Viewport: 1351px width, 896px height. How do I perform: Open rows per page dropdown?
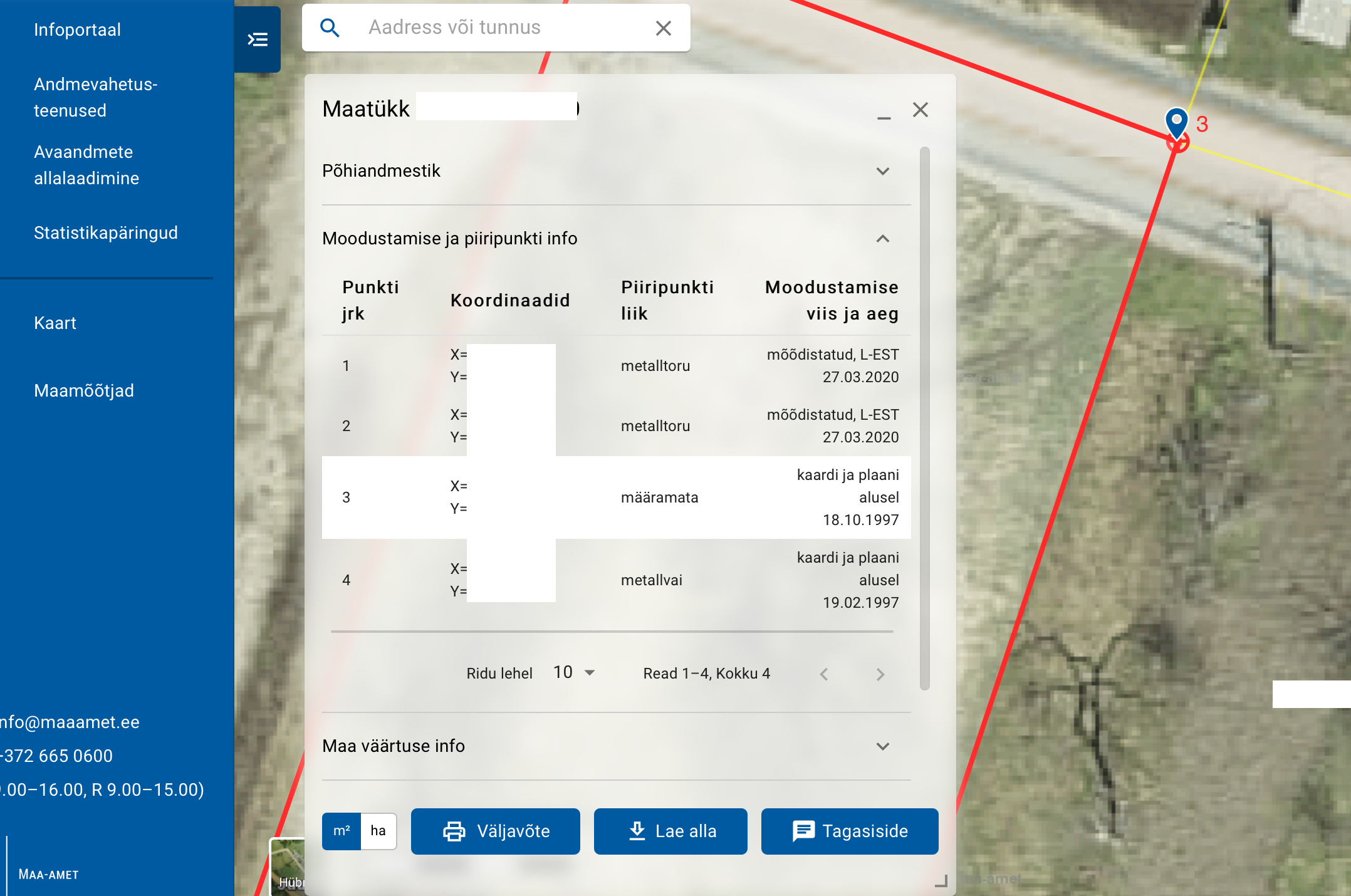coord(574,673)
